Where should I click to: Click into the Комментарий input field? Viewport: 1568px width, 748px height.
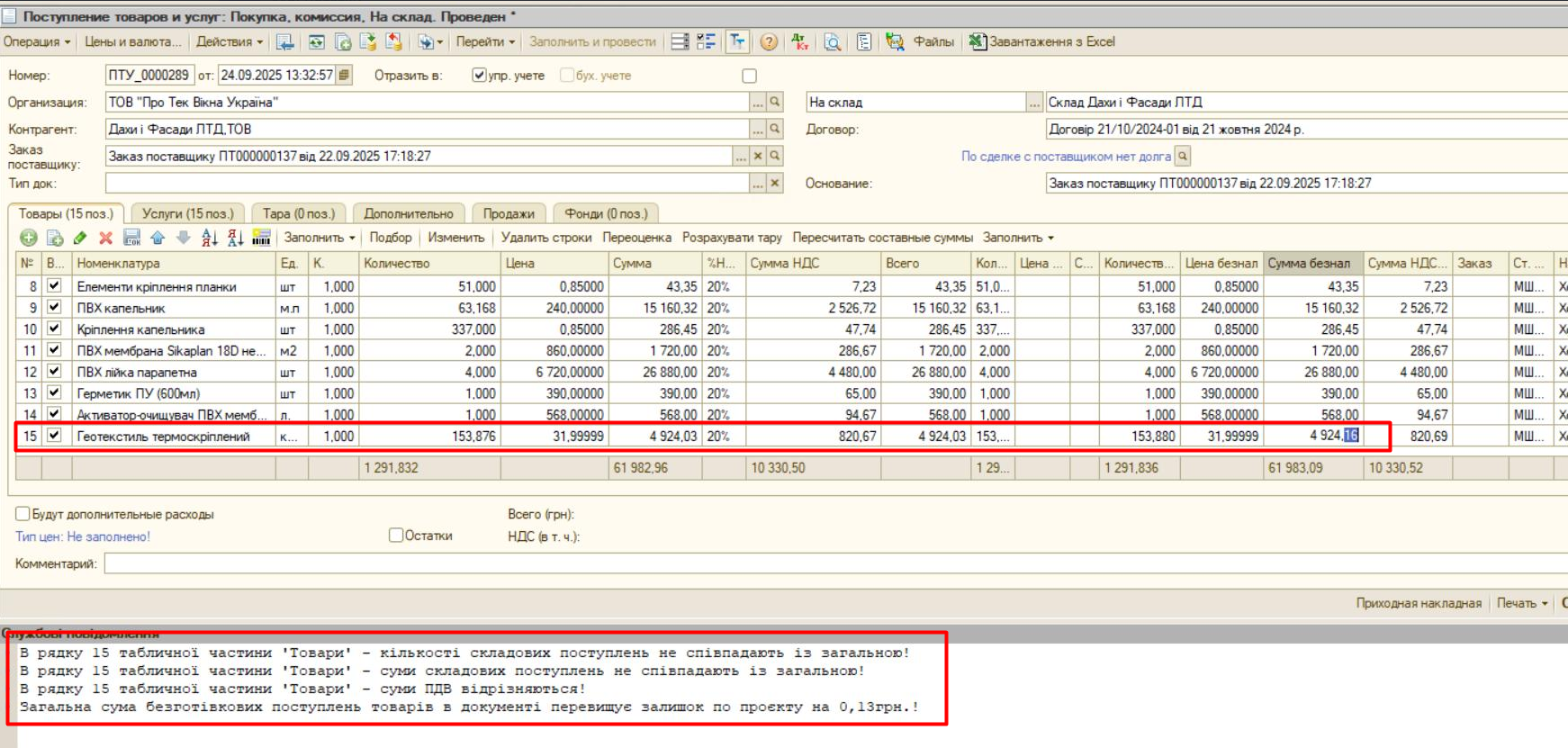click(810, 563)
